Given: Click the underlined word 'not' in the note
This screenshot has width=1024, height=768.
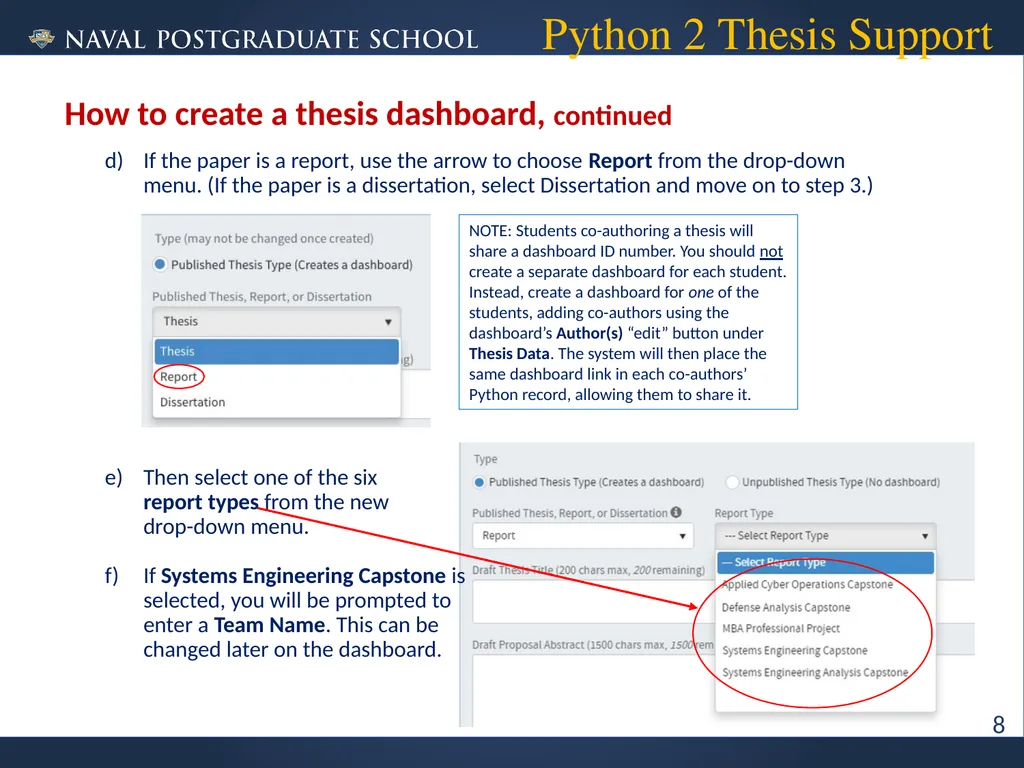Looking at the screenshot, I should pyautogui.click(x=771, y=251).
